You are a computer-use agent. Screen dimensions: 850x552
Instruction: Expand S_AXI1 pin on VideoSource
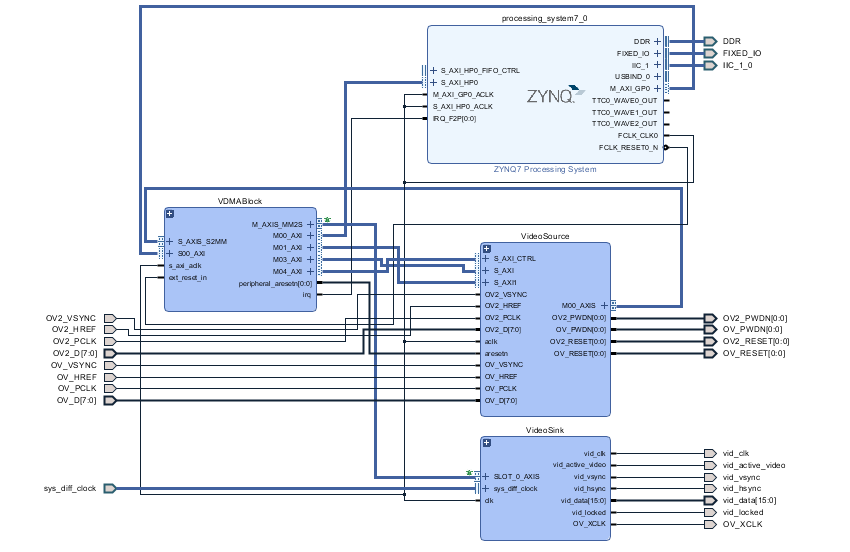(486, 282)
